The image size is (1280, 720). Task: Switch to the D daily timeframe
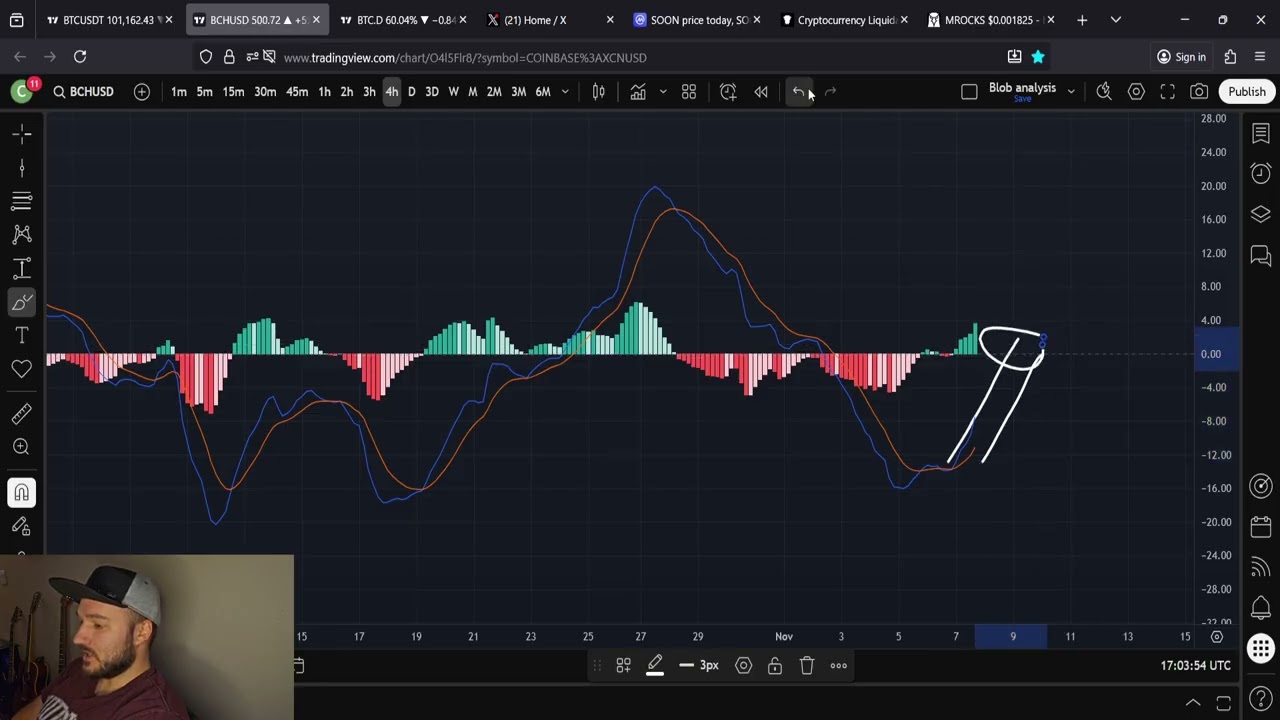411,92
